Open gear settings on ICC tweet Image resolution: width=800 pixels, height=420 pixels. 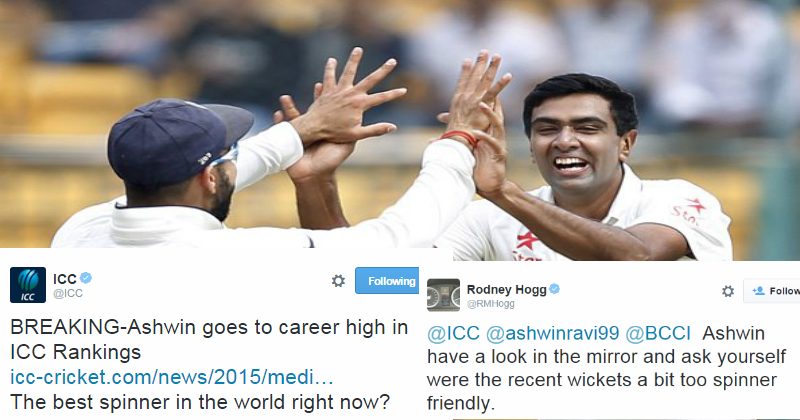pos(338,281)
